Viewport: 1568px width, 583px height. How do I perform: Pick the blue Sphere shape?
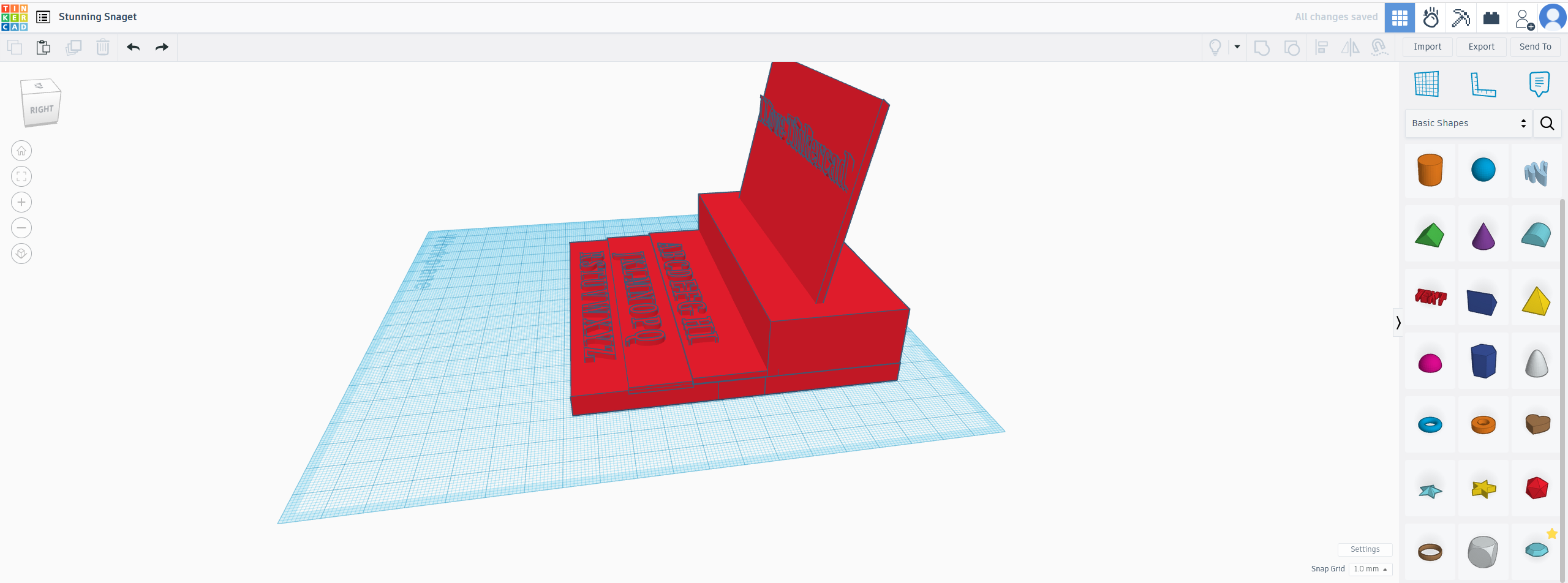point(1483,170)
